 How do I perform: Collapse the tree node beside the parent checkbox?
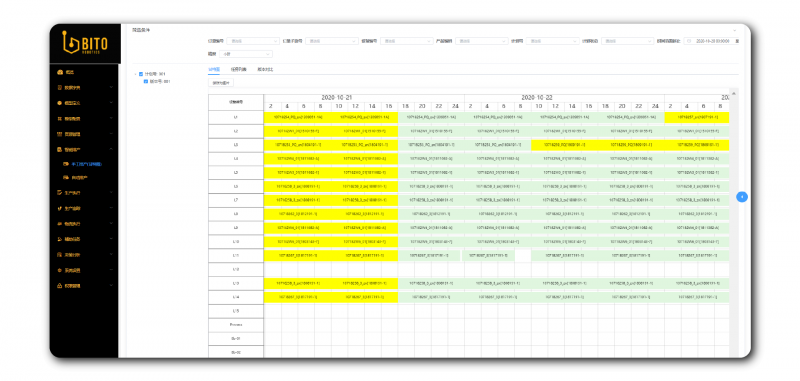135,74
